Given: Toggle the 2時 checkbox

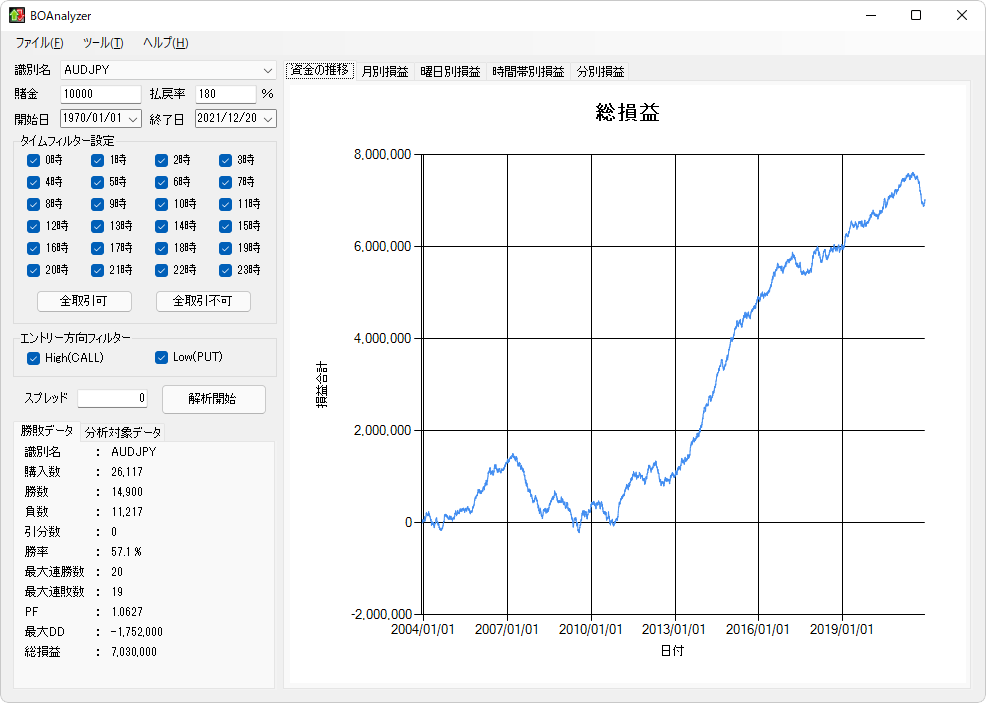Looking at the screenshot, I should pos(162,160).
